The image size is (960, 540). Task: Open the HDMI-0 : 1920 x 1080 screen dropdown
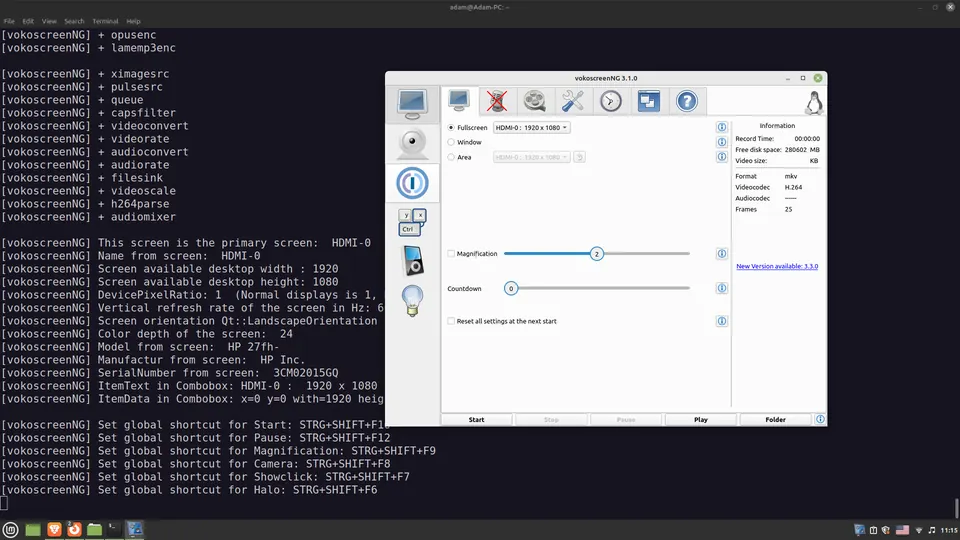(531, 127)
